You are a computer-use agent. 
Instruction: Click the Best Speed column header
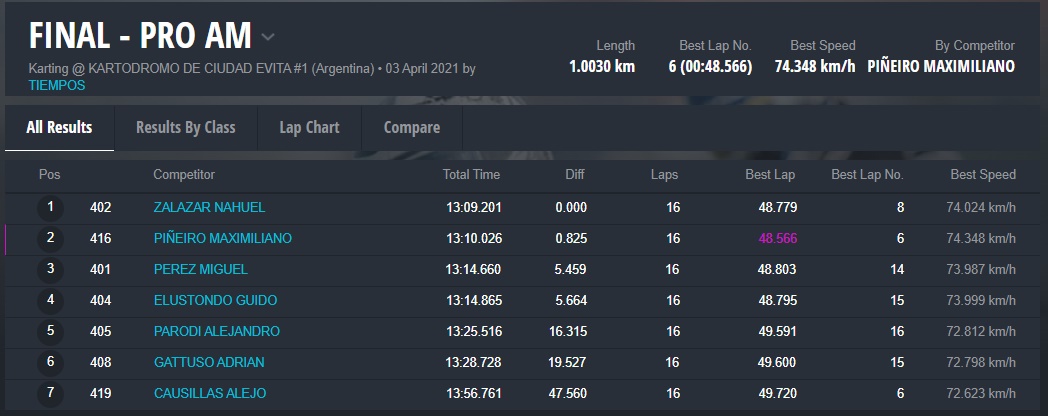(x=983, y=174)
